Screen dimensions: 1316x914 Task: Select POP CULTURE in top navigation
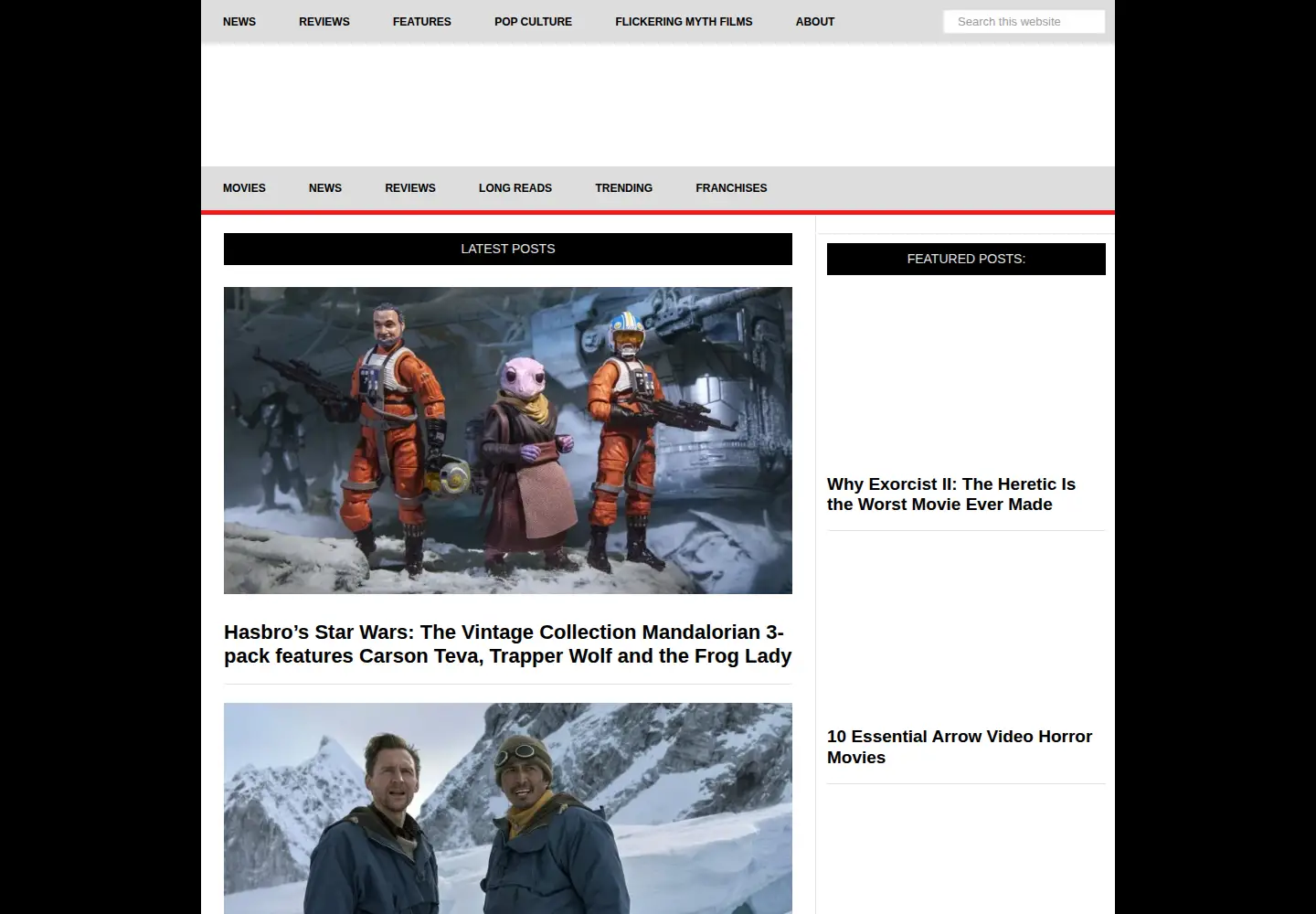pyautogui.click(x=533, y=21)
